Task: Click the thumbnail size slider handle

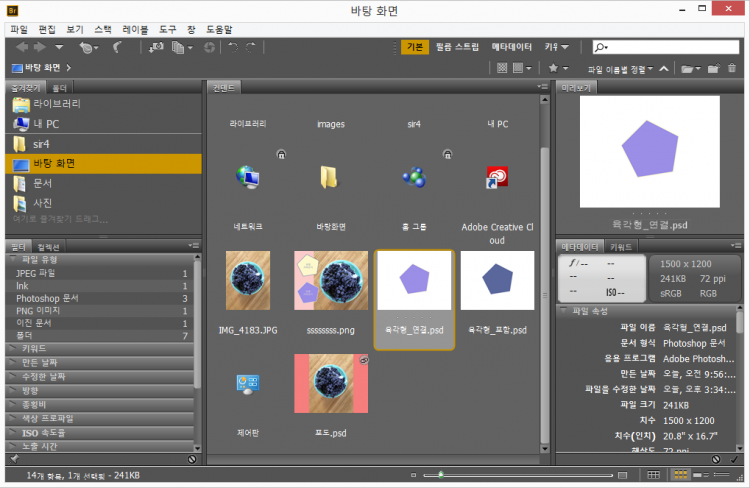Action: point(441,474)
